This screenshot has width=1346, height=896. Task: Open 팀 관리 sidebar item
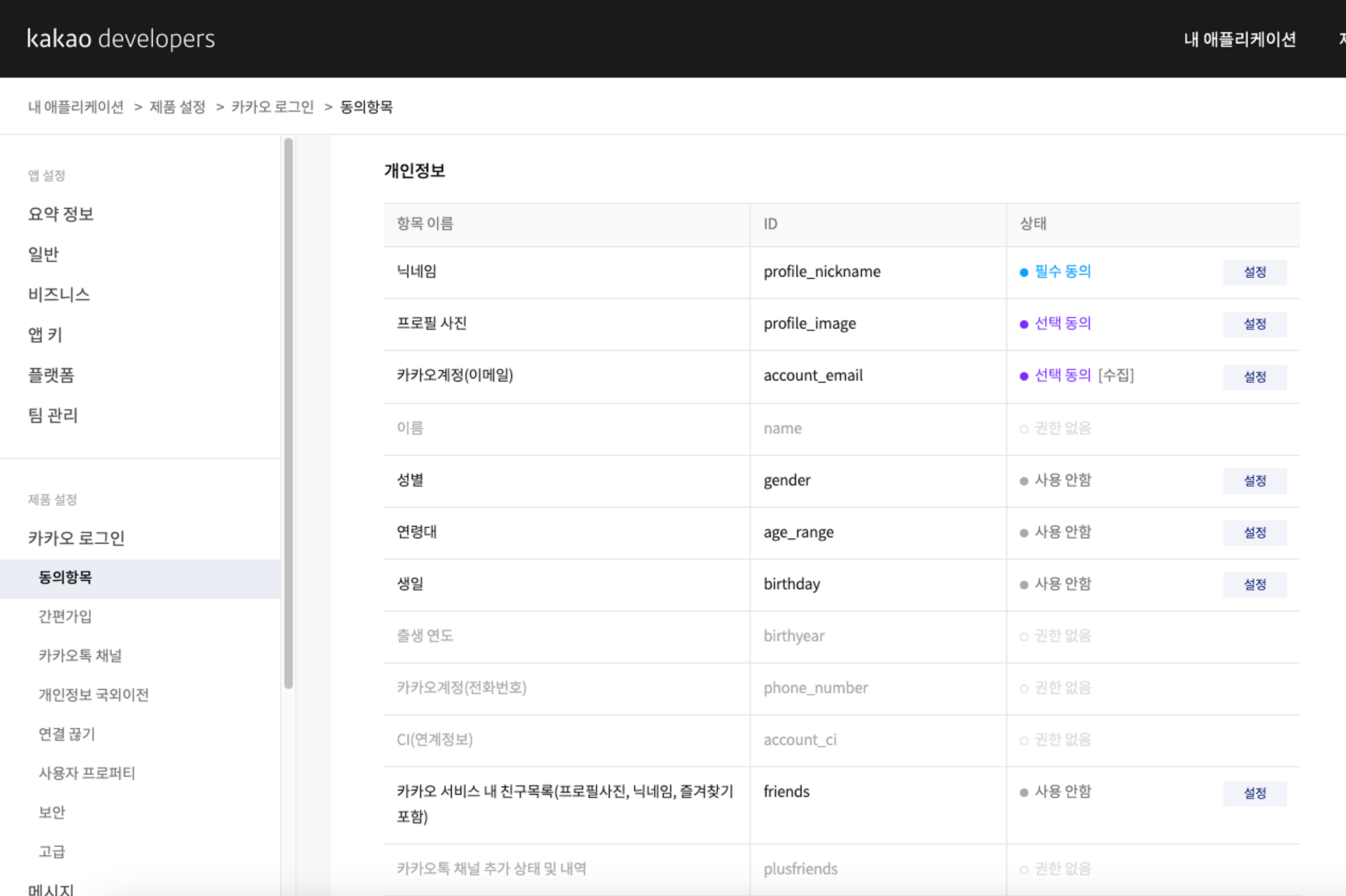click(x=52, y=415)
